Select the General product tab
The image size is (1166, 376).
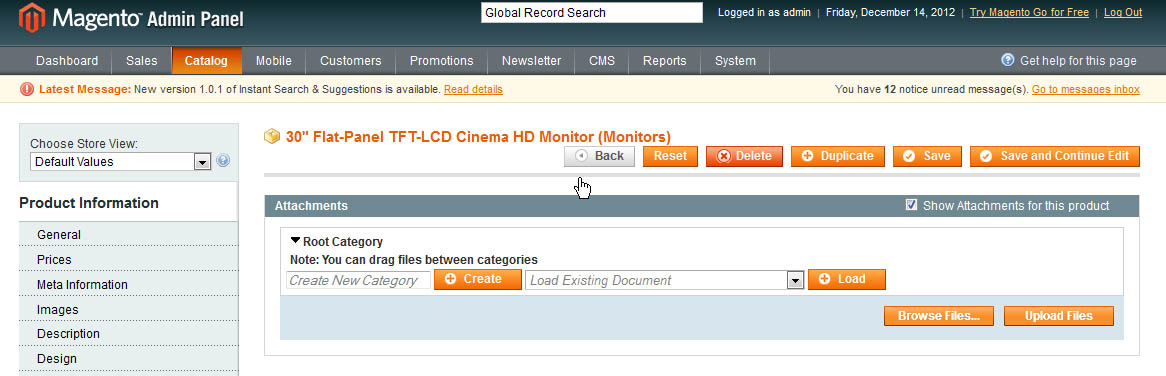[129, 235]
